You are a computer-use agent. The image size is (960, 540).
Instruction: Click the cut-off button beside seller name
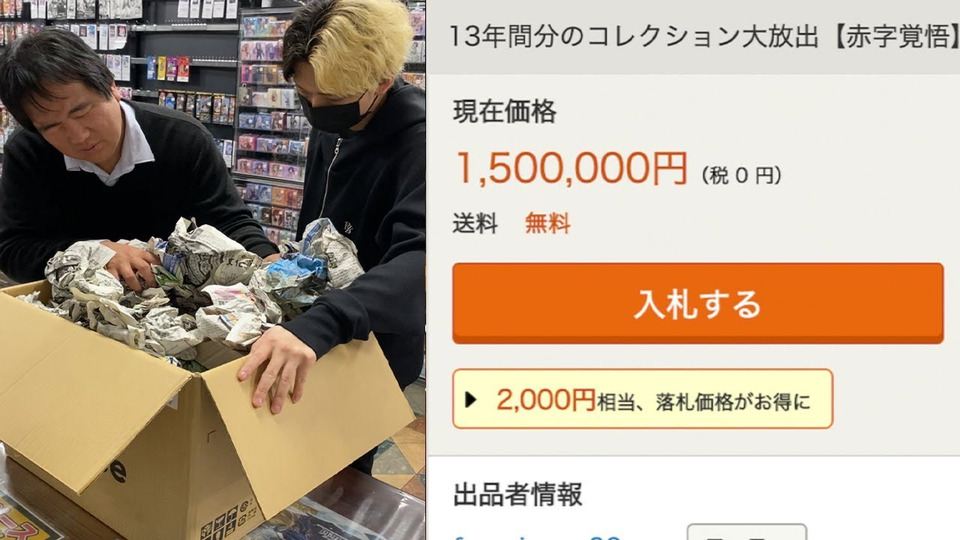(x=746, y=532)
